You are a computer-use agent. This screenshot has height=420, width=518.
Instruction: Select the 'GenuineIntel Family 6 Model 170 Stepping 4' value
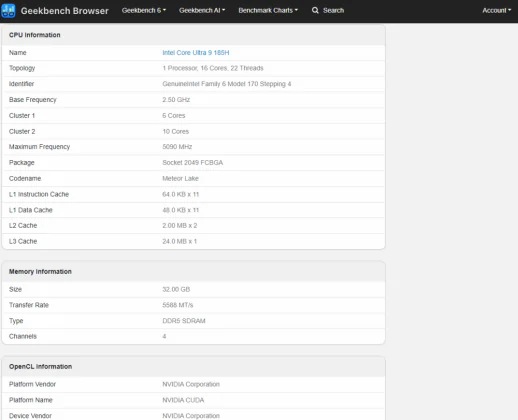(x=227, y=84)
